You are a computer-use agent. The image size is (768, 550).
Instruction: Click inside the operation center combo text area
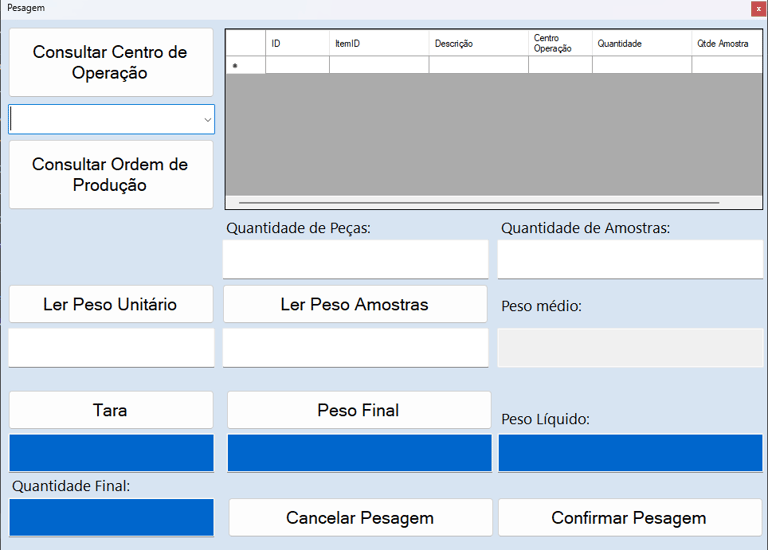105,120
